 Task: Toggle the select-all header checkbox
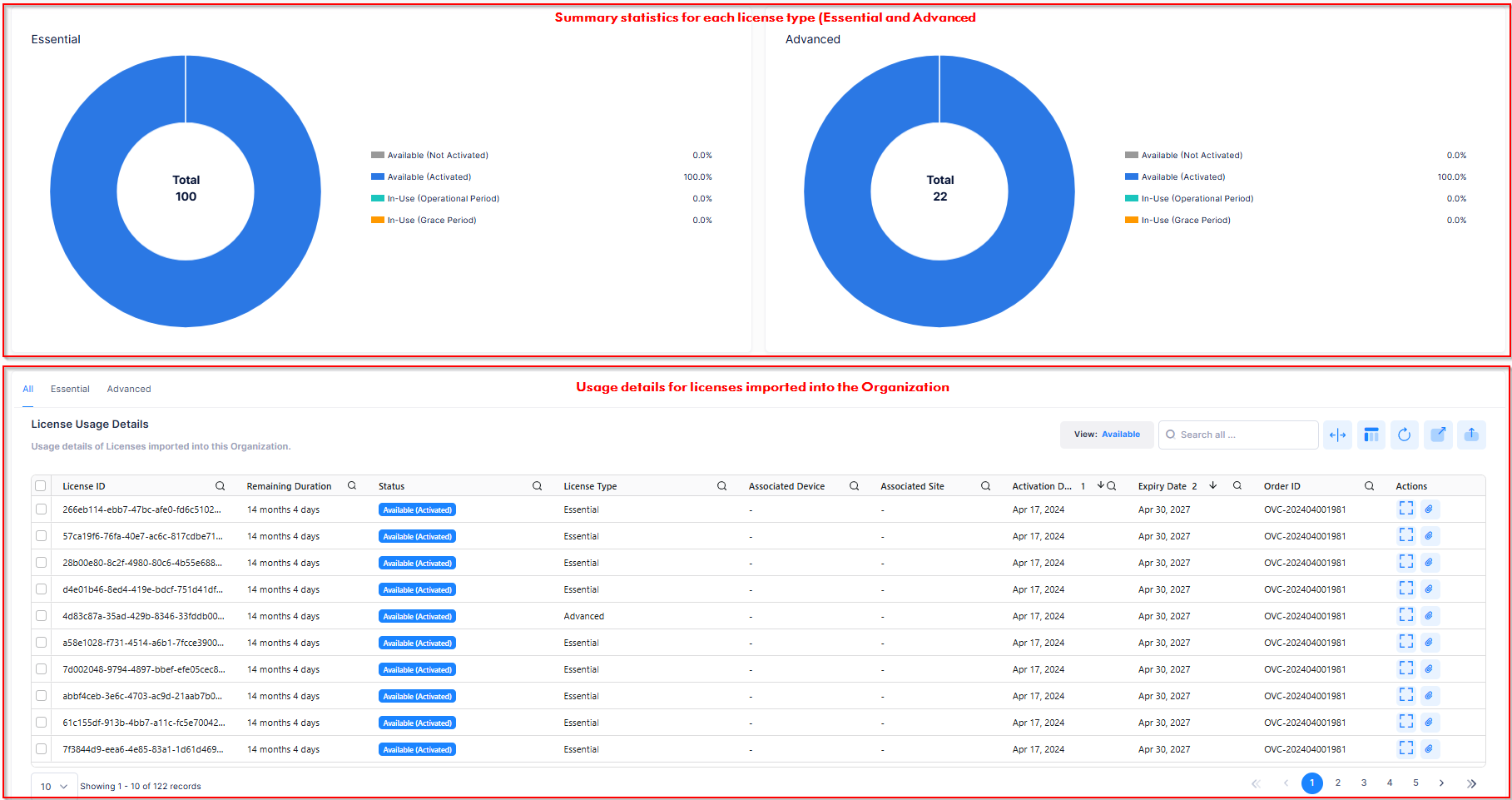pyautogui.click(x=41, y=486)
